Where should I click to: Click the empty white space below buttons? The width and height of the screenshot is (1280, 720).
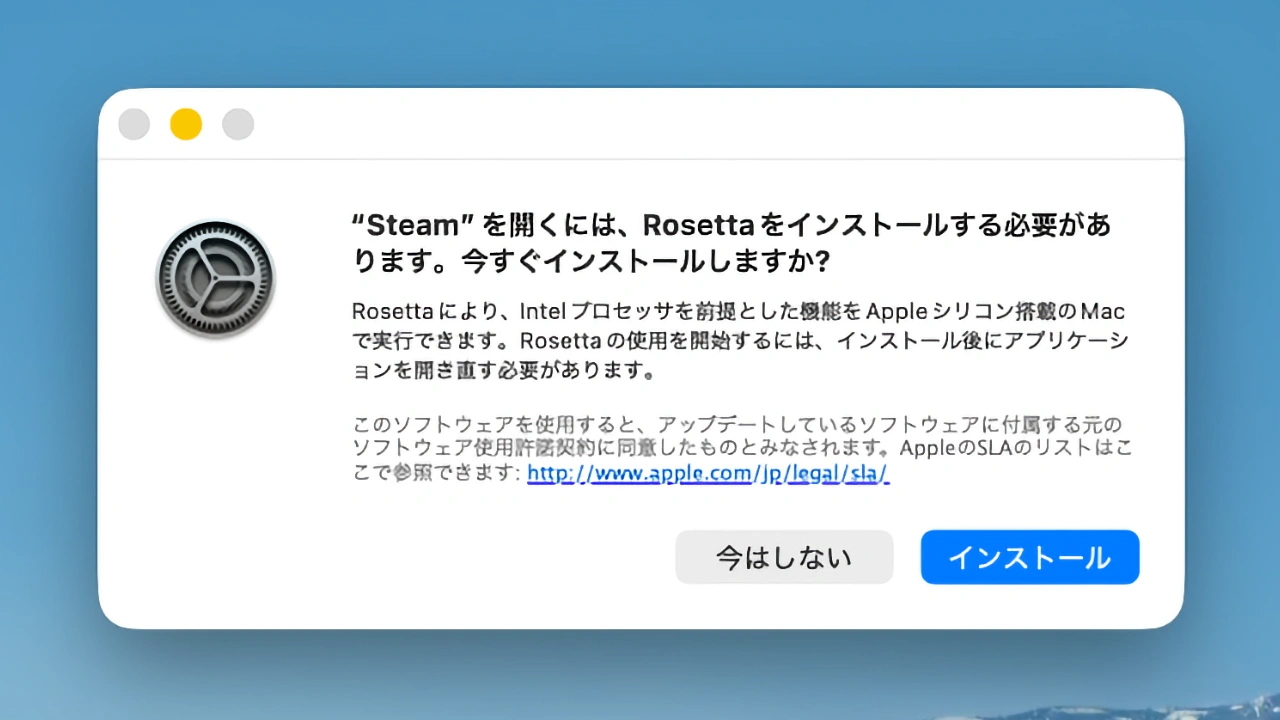640,605
